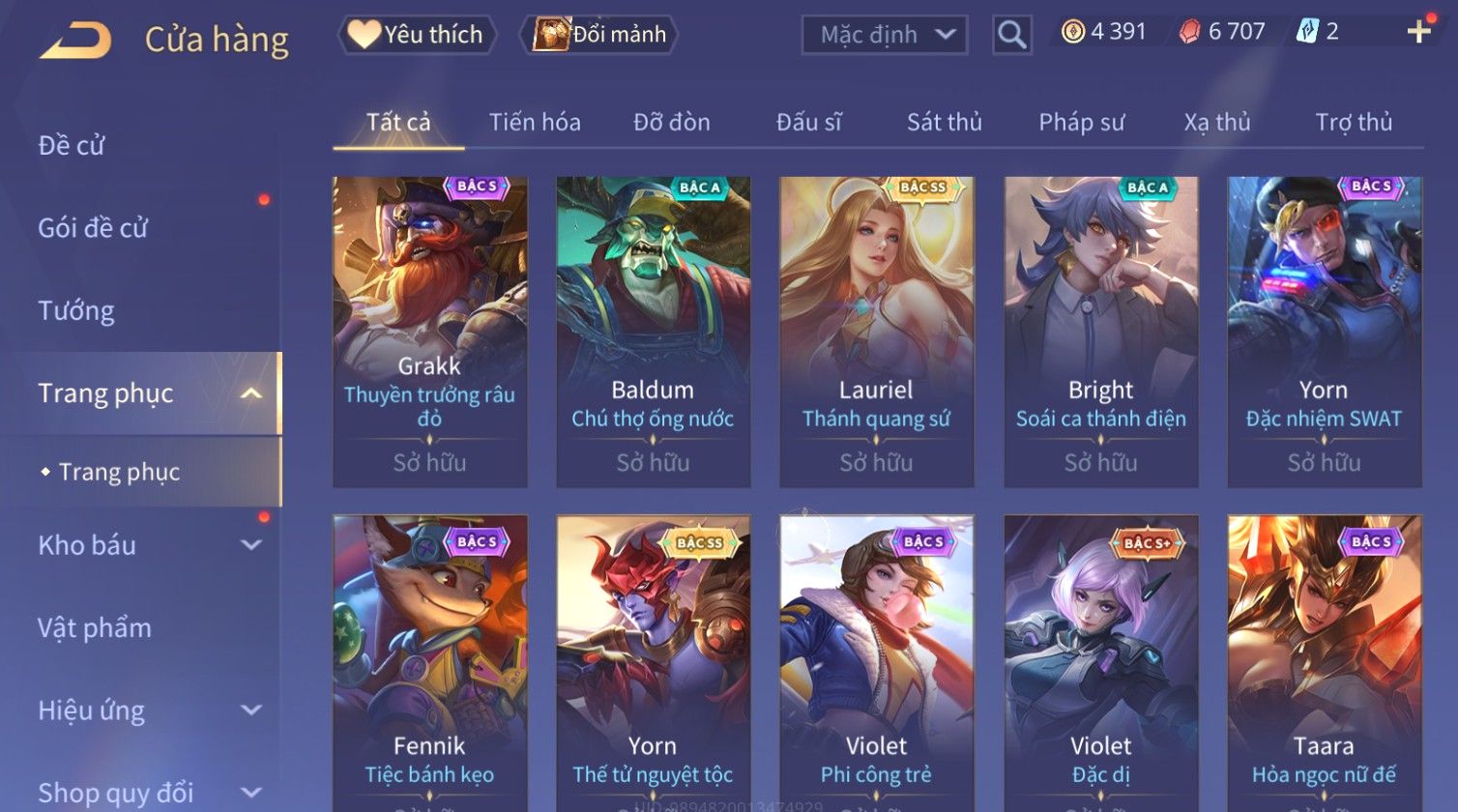Go to Tướng in the sidebar
1458x812 pixels.
click(76, 310)
